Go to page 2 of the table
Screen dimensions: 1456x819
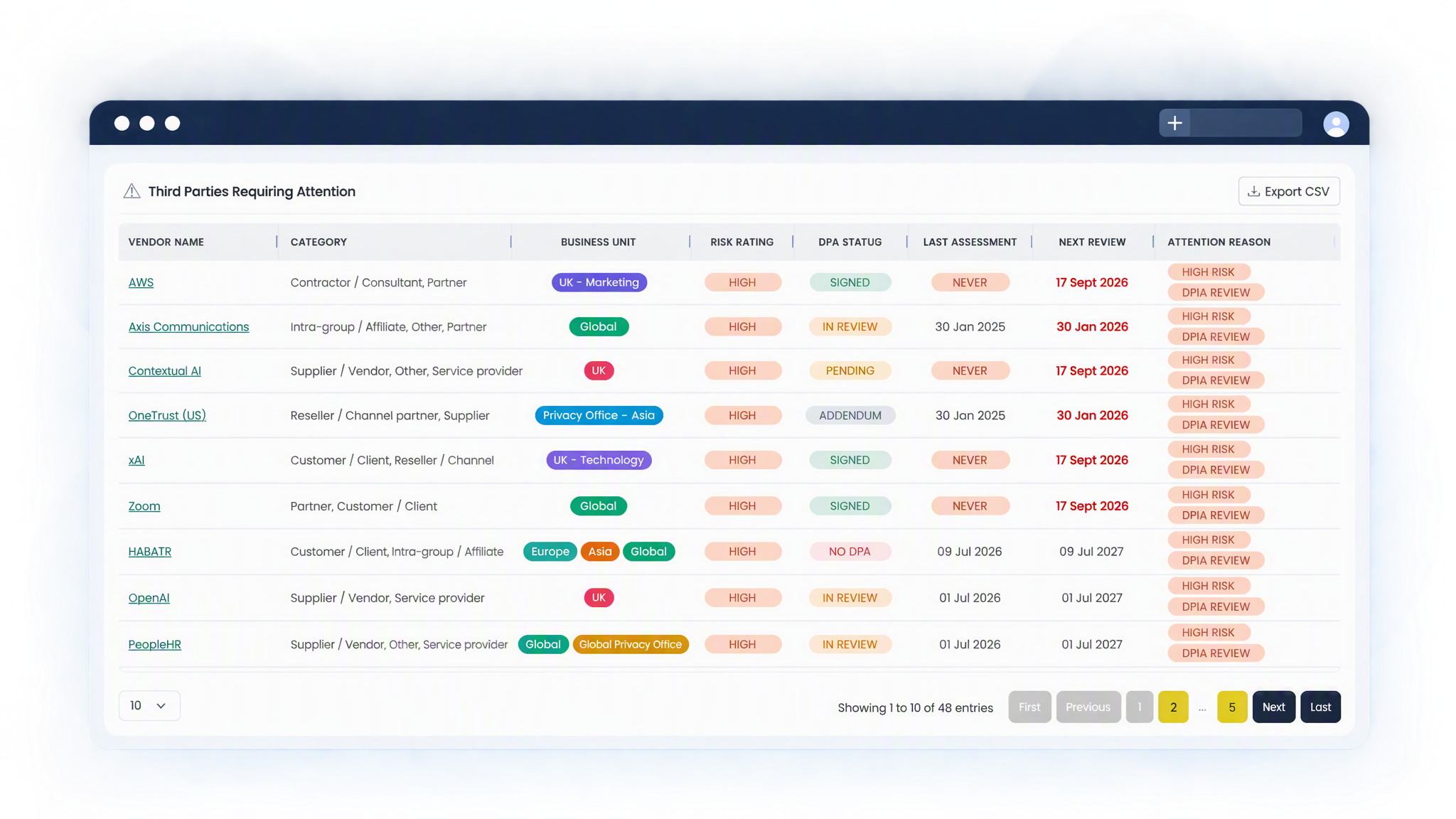click(1173, 707)
